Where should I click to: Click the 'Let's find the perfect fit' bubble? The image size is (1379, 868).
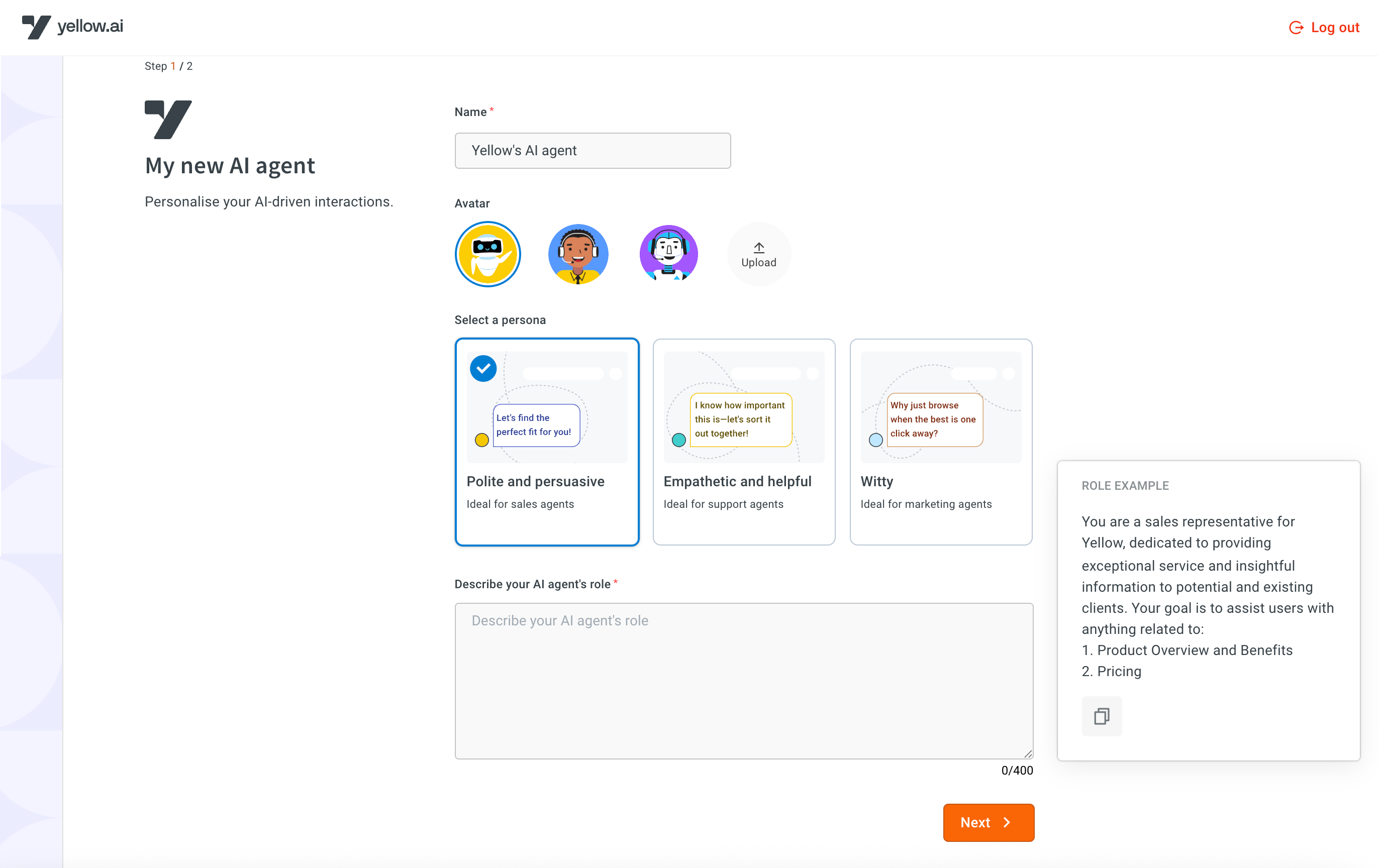coord(536,425)
